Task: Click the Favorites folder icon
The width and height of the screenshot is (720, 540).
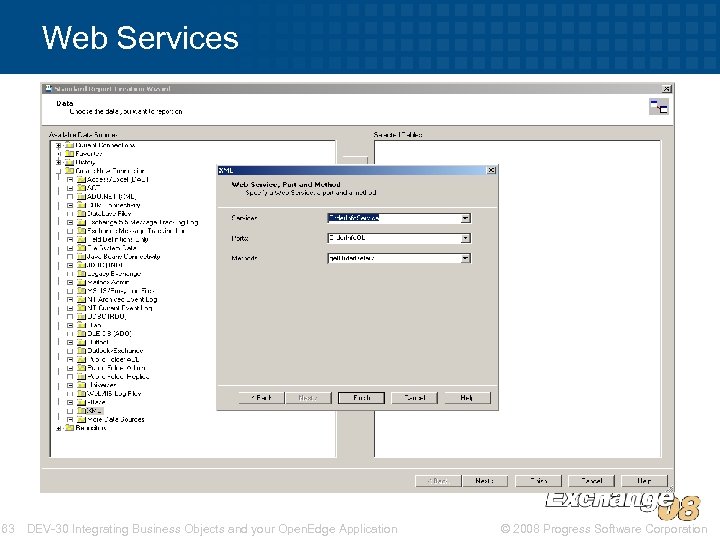Action: pos(70,154)
